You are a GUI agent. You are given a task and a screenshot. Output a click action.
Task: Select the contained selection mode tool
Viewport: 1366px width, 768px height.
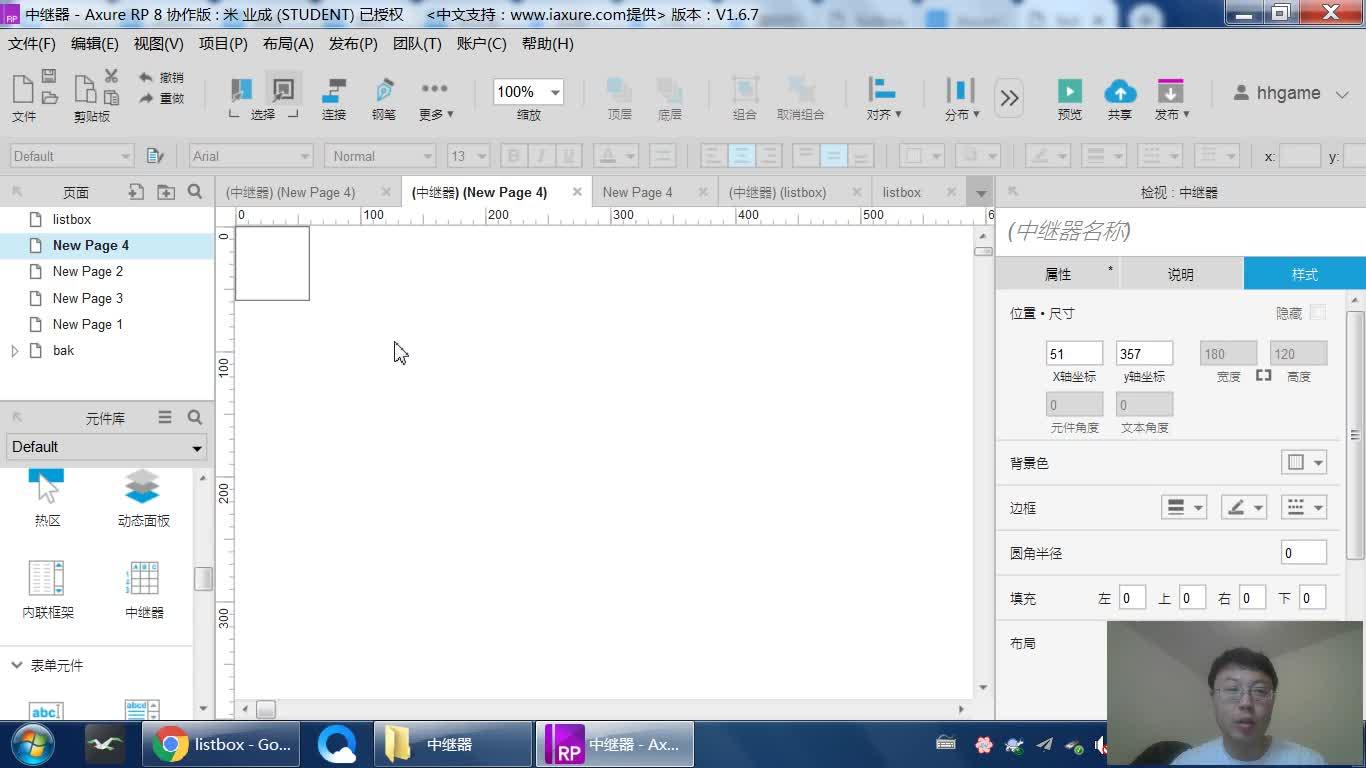pos(284,91)
